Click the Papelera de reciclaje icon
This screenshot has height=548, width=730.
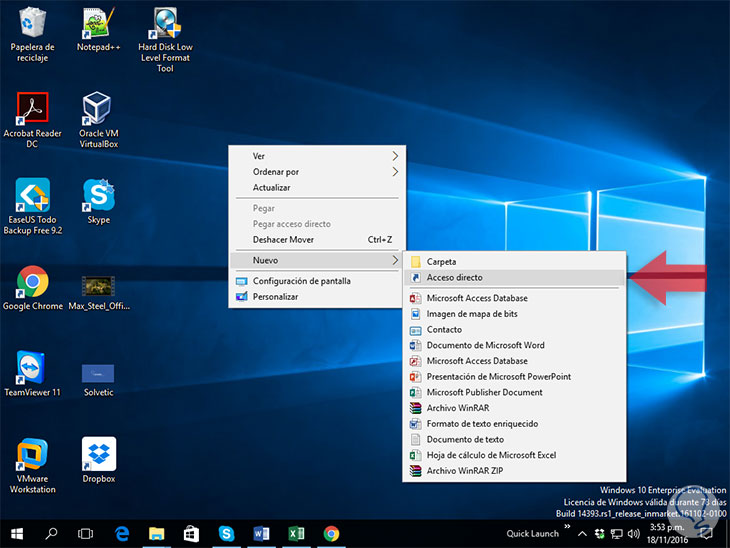tap(32, 23)
